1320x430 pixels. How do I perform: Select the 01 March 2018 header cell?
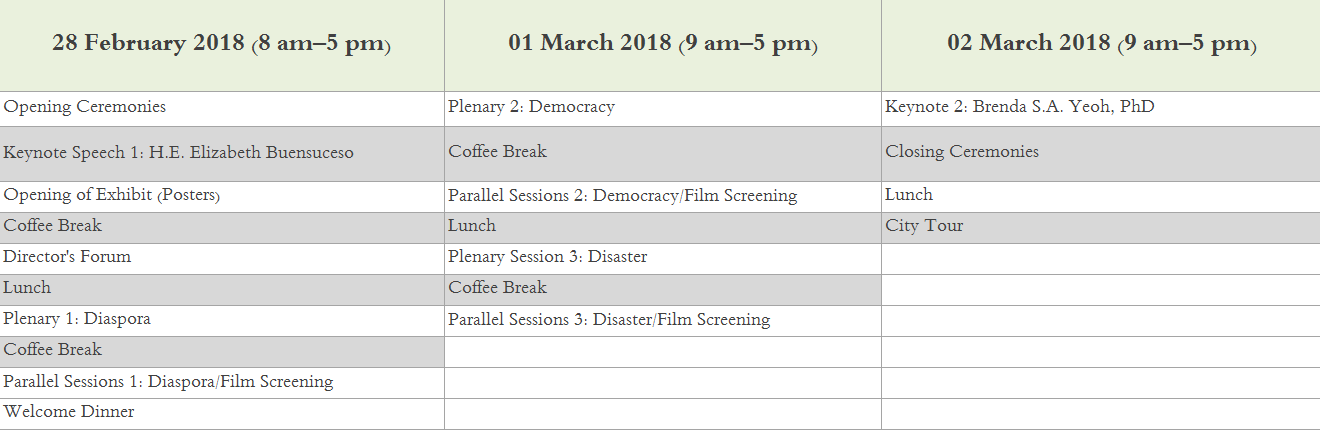click(663, 44)
